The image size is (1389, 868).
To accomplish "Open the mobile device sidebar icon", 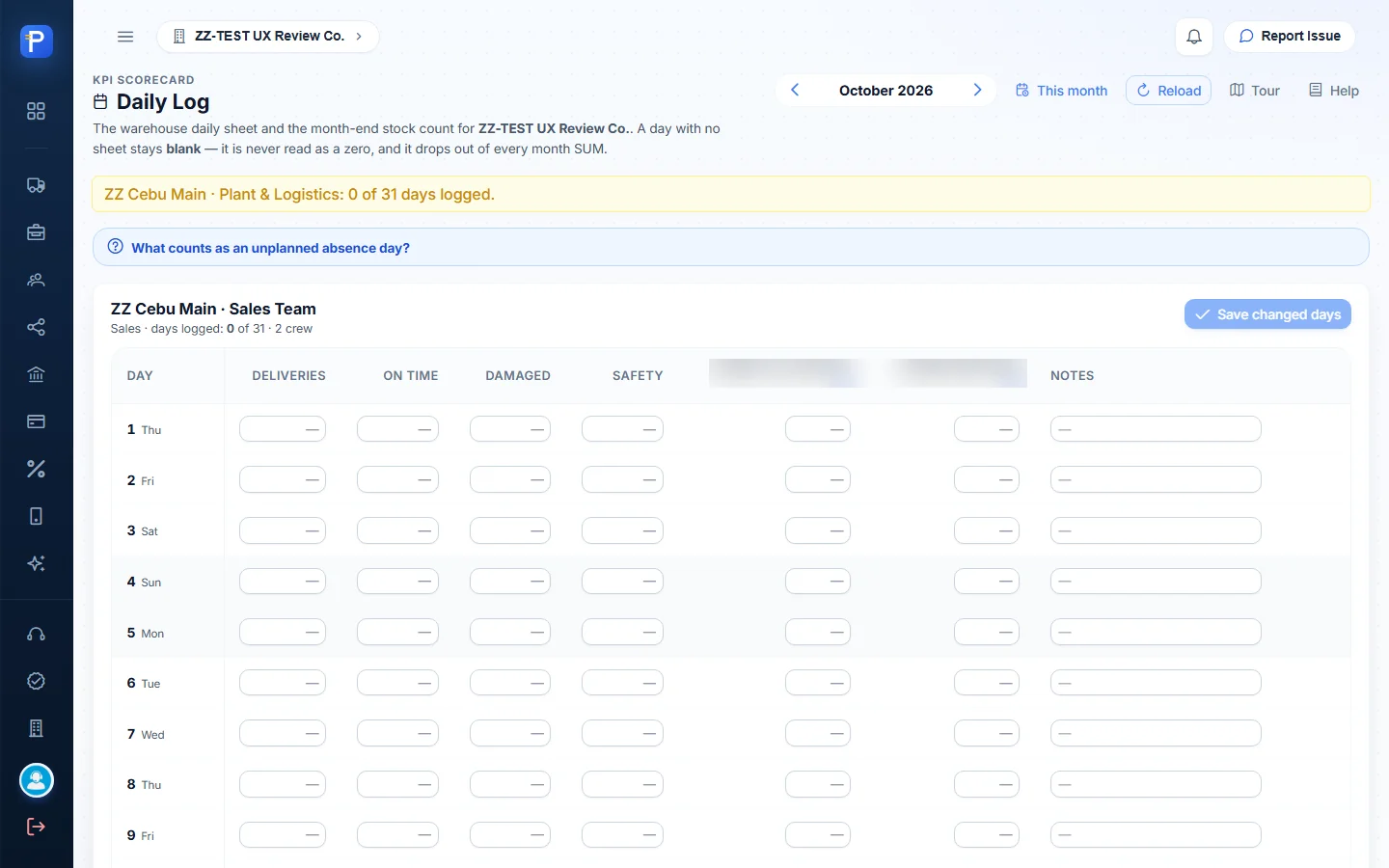I will (x=36, y=516).
